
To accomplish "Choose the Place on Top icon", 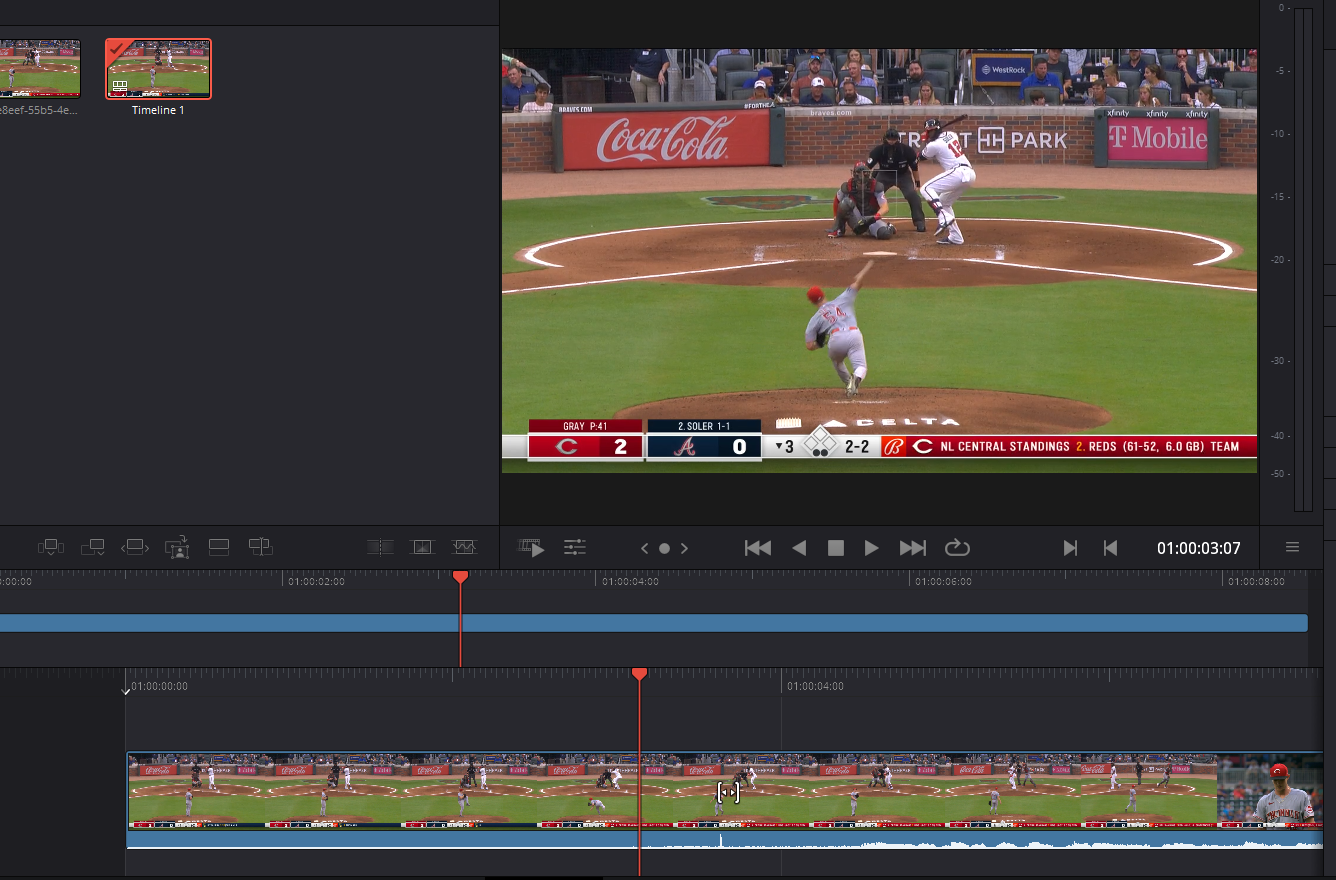I will [219, 547].
